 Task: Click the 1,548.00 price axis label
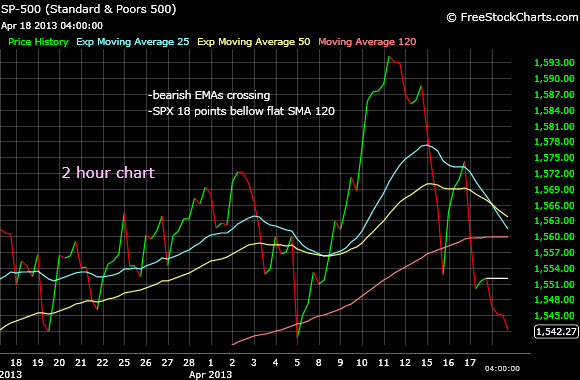pyautogui.click(x=554, y=299)
